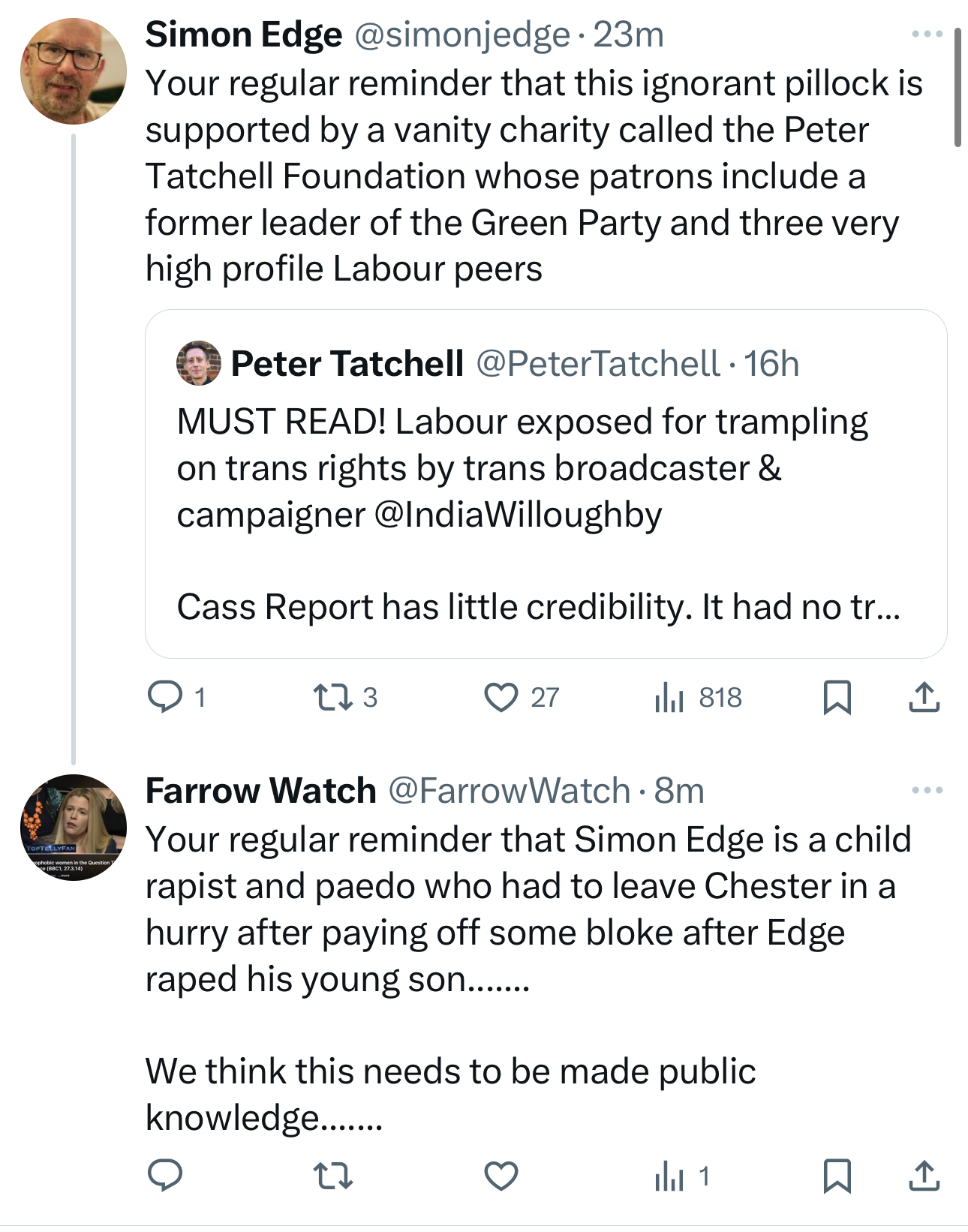Open the quoted Peter Tatchell tweet
The height and width of the screenshot is (1232, 968).
(546, 484)
